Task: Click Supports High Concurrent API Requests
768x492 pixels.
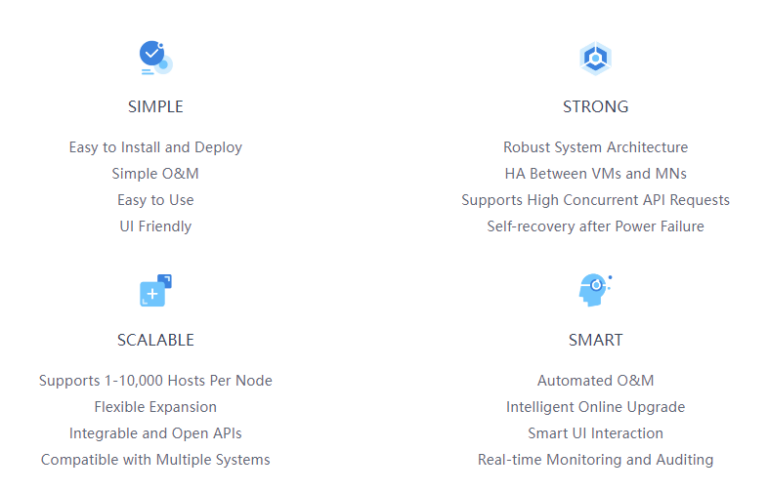Action: [596, 200]
